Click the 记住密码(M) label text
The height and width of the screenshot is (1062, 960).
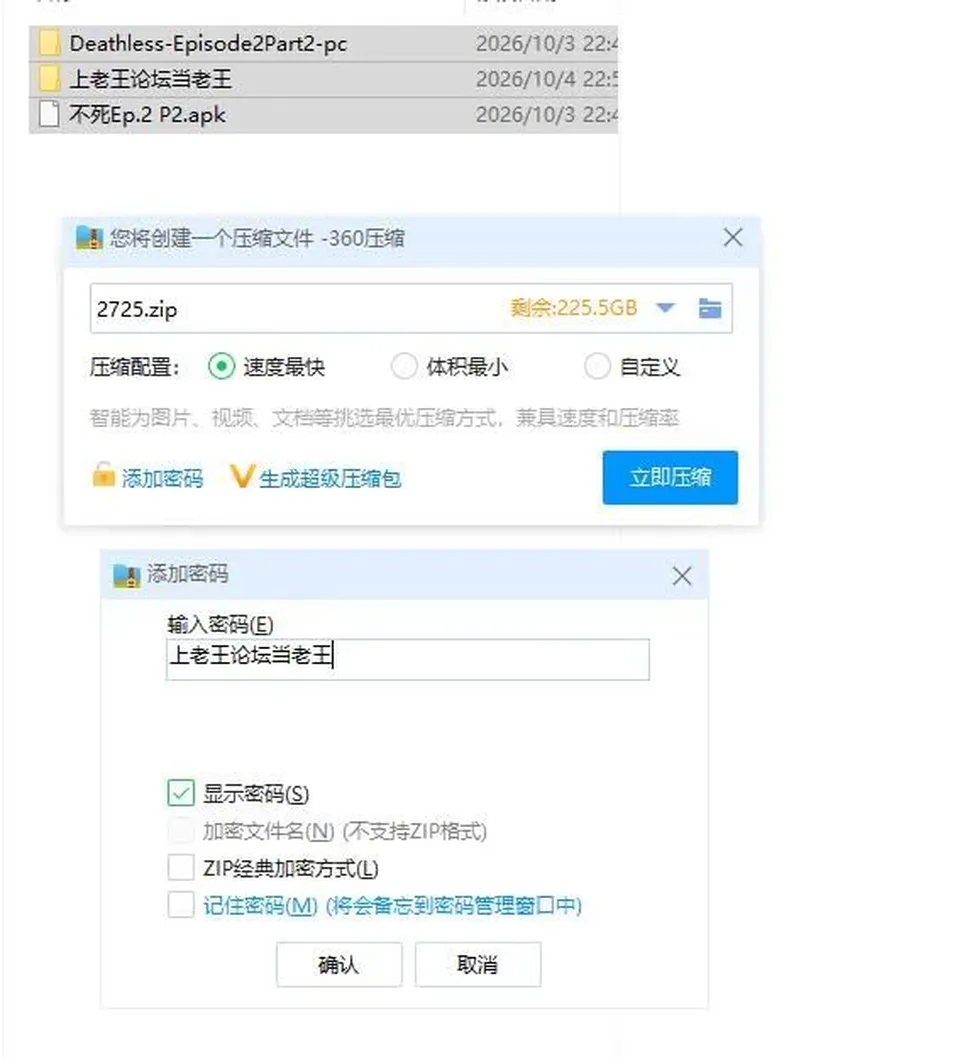coord(392,906)
